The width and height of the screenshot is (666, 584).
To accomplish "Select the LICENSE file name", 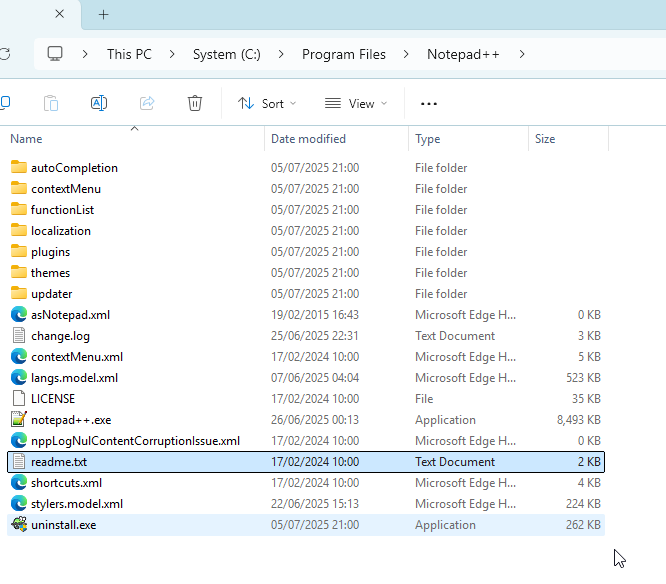I will pos(53,398).
